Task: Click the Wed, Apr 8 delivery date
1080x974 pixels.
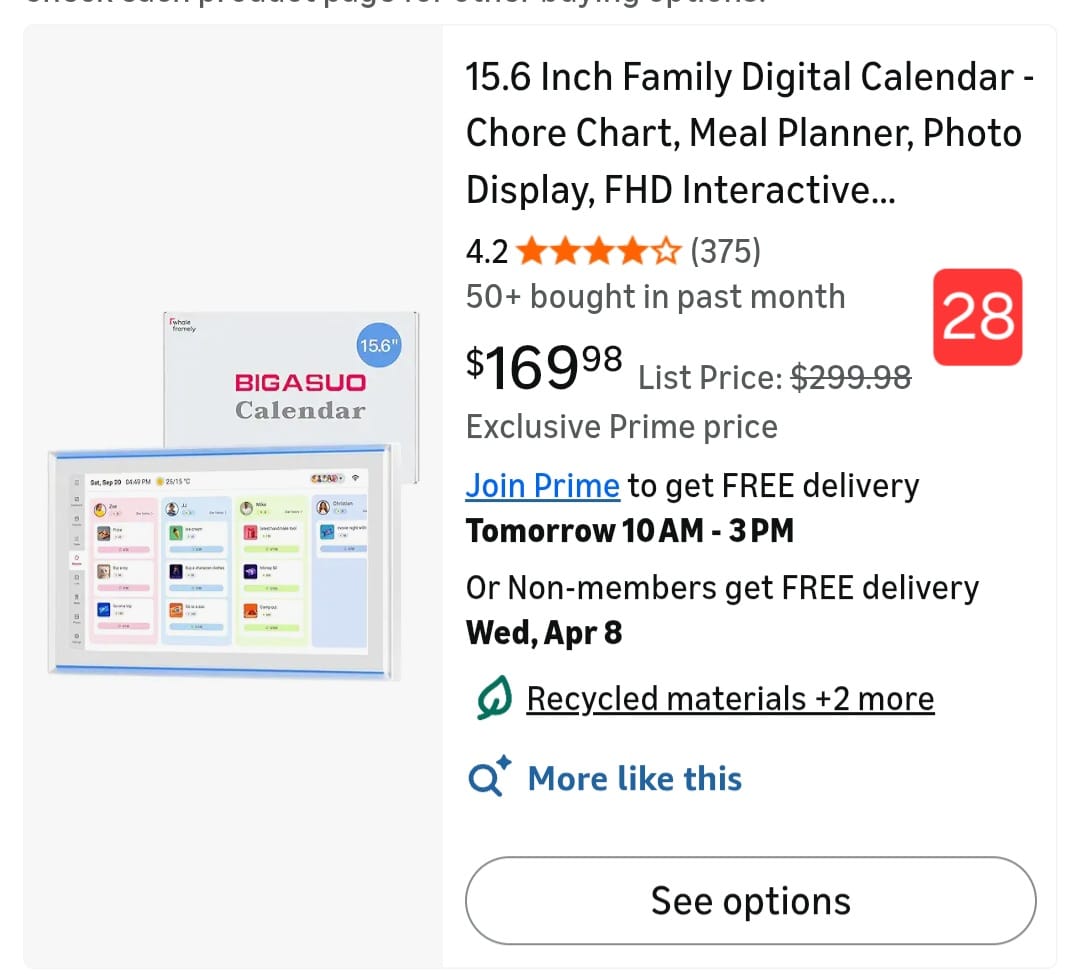Action: point(544,633)
